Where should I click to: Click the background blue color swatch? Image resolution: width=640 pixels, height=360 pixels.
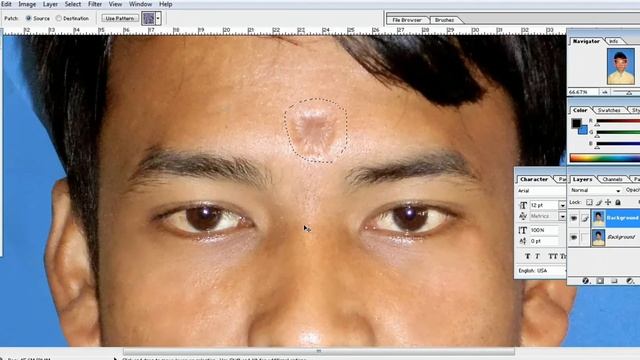click(583, 131)
